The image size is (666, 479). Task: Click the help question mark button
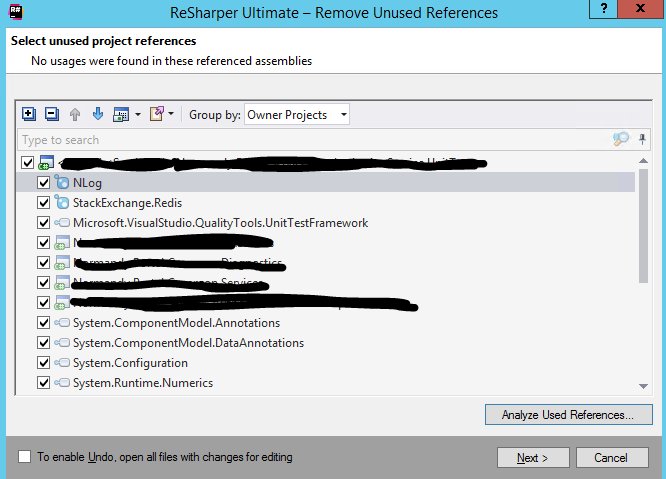click(604, 8)
